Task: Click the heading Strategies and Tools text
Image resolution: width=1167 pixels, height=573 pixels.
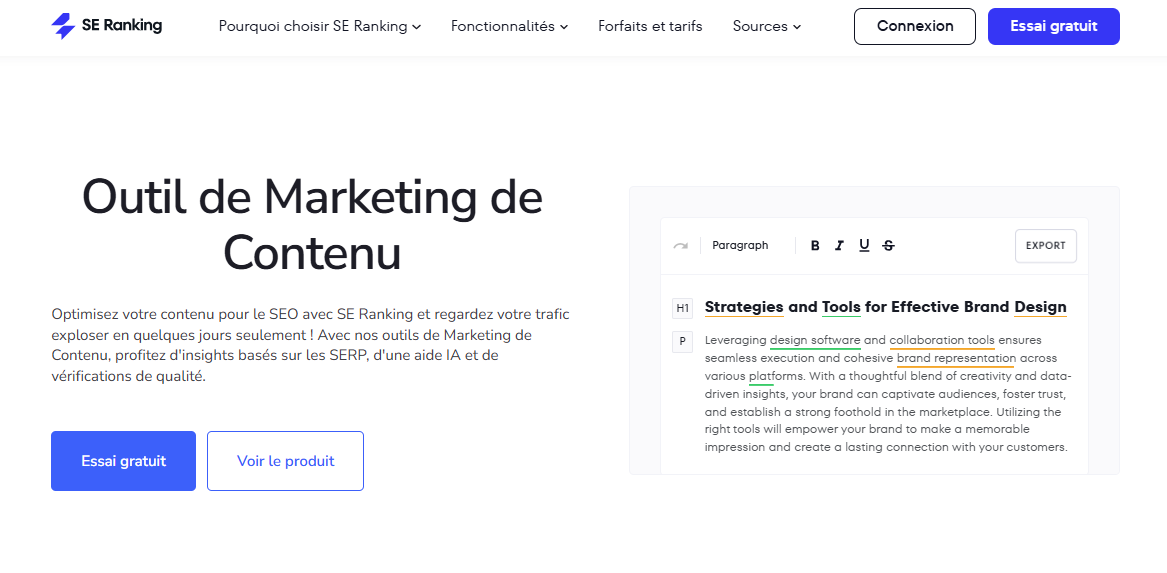Action: pos(780,307)
